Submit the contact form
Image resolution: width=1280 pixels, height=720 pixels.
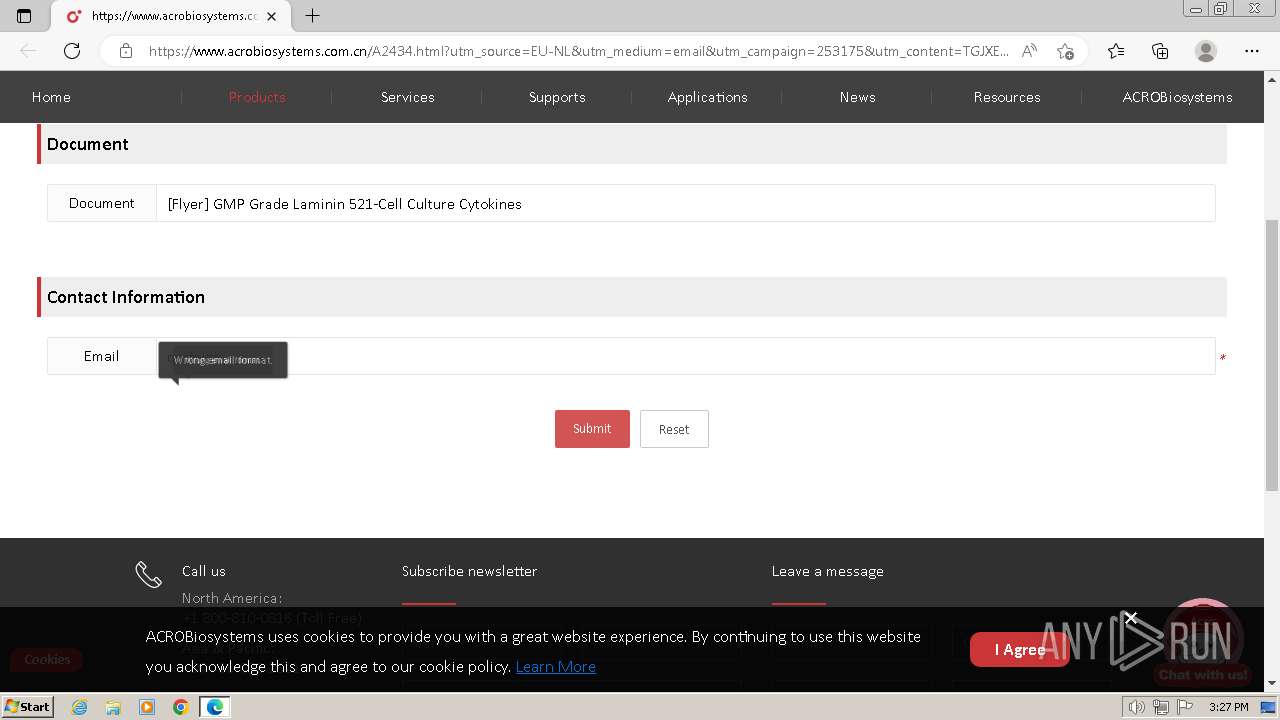pos(592,429)
